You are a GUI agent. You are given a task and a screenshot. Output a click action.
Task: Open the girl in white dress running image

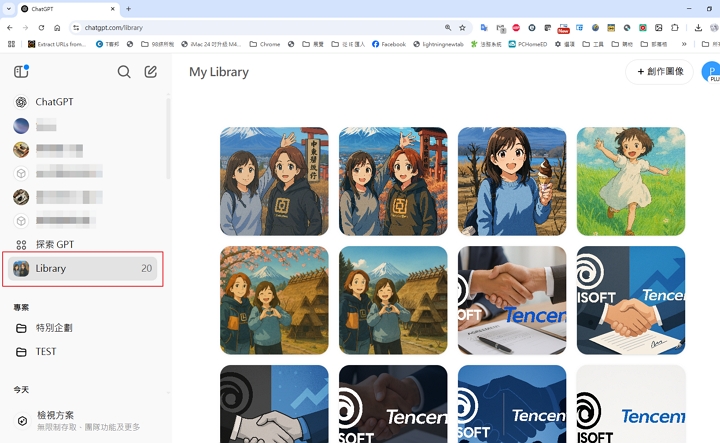click(x=631, y=181)
